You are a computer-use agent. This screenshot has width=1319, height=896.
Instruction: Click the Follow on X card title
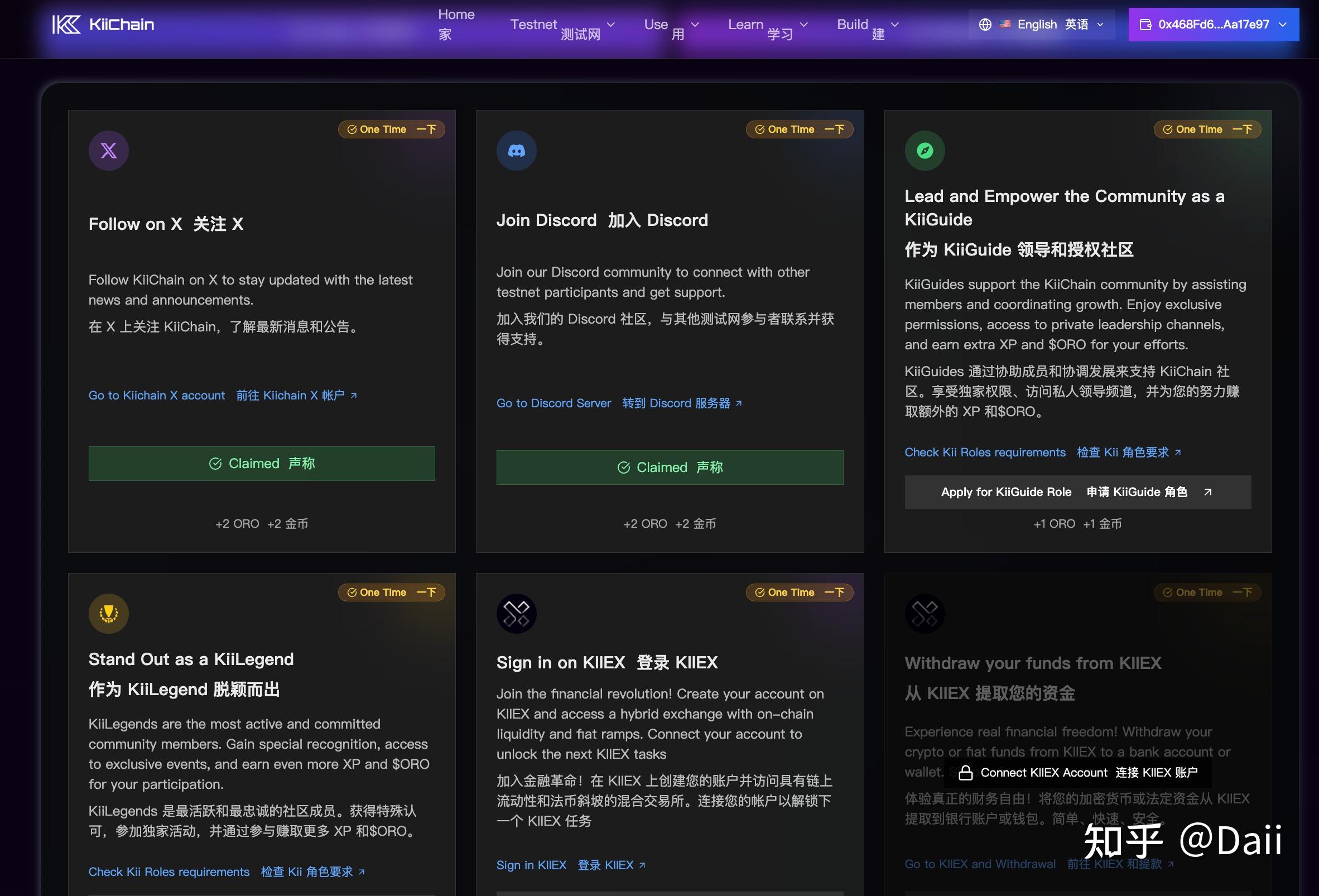(166, 224)
